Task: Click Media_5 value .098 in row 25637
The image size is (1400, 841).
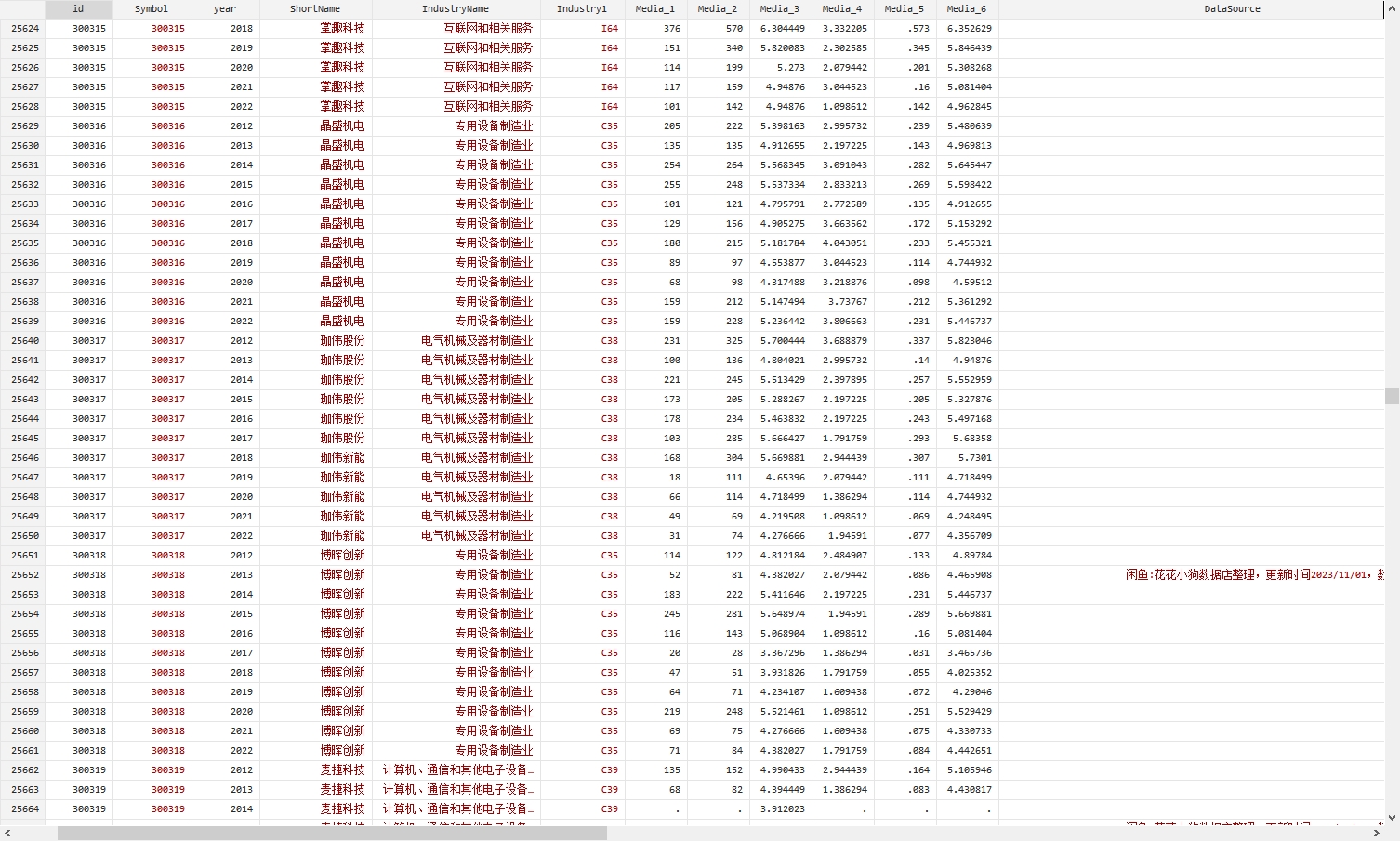Action: pos(918,283)
